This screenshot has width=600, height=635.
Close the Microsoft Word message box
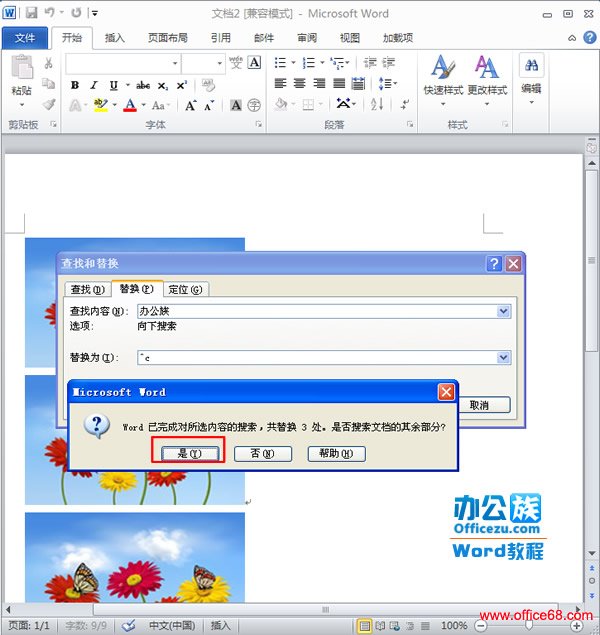[446, 392]
